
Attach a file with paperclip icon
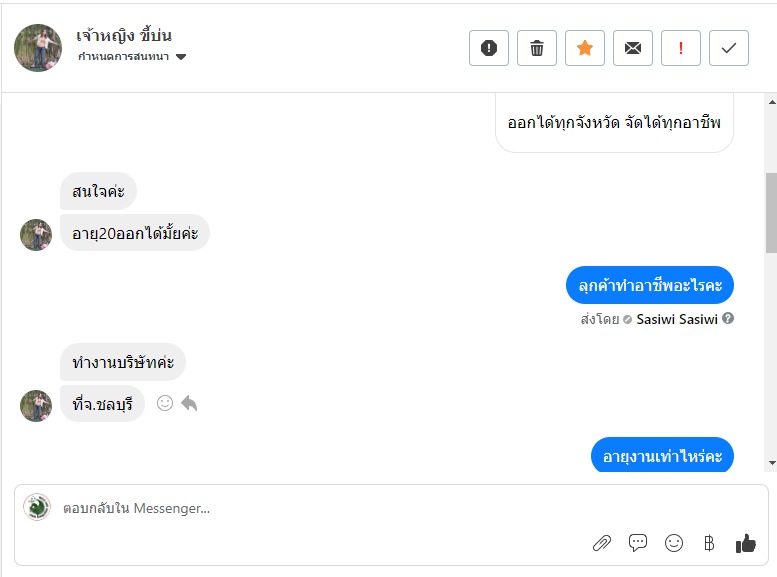(x=601, y=543)
